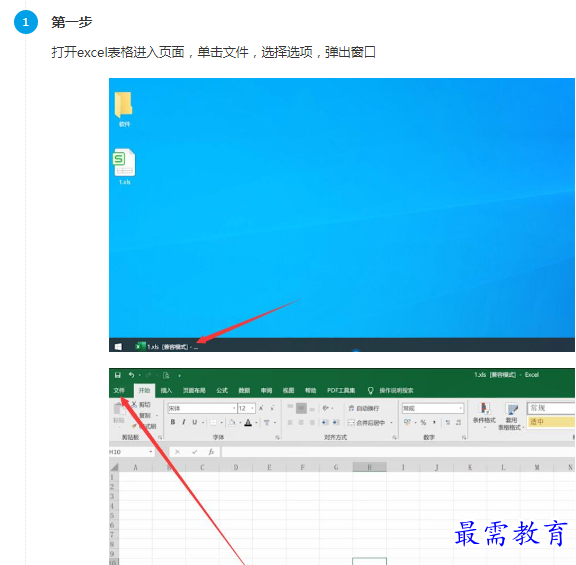576x565 pixels.
Task: Click the Save icon in quick access toolbar
Action: [118, 375]
